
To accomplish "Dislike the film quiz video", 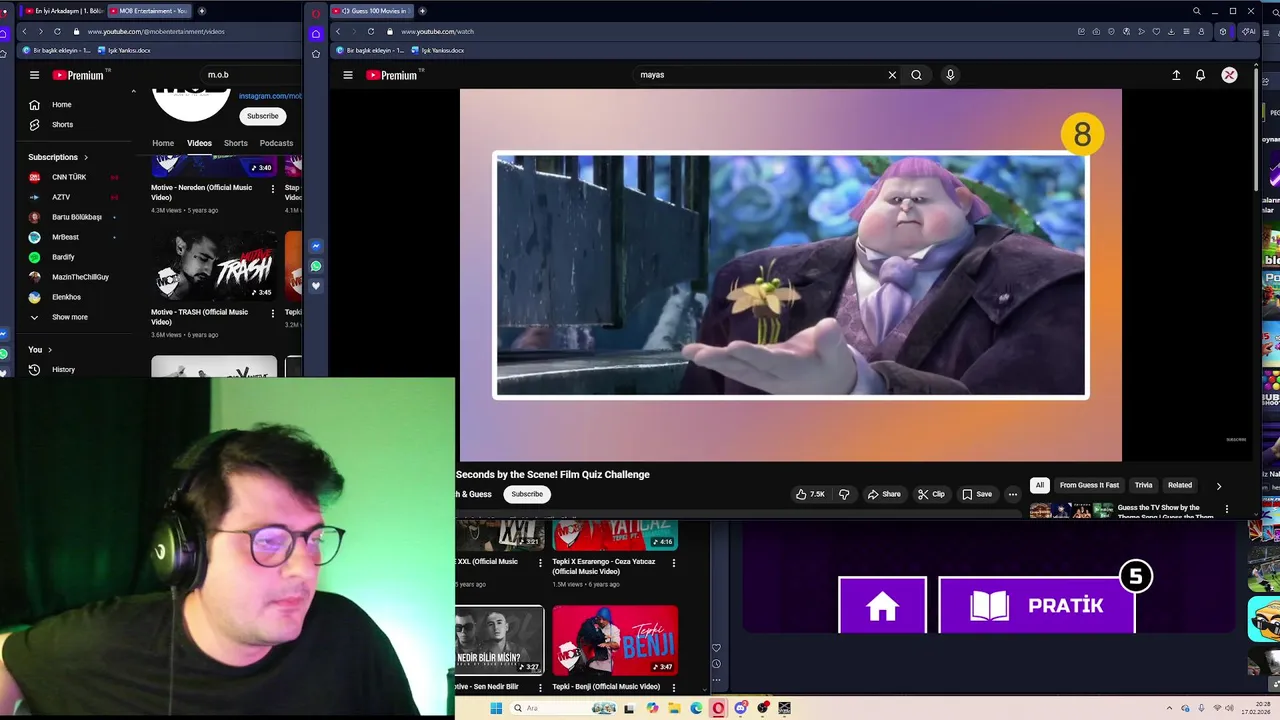I will (x=844, y=494).
